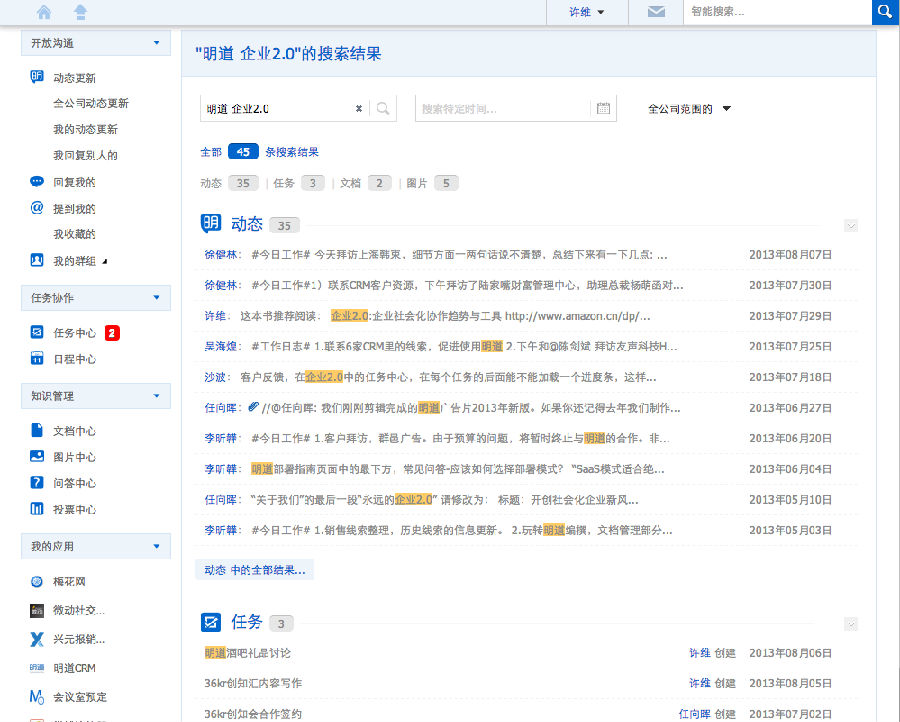The height and width of the screenshot is (722, 900).
Task: Click the calendar icon in date field
Action: click(603, 109)
